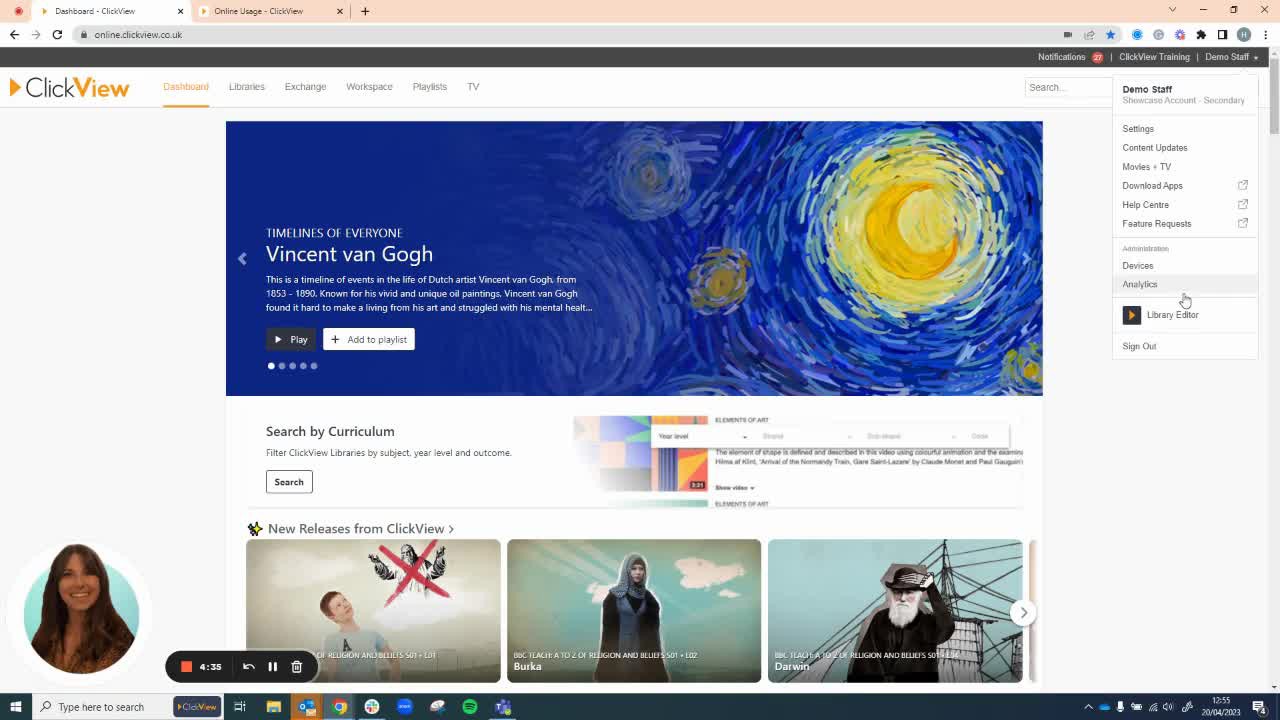
Task: Open ClickView Training link
Action: coord(1154,57)
